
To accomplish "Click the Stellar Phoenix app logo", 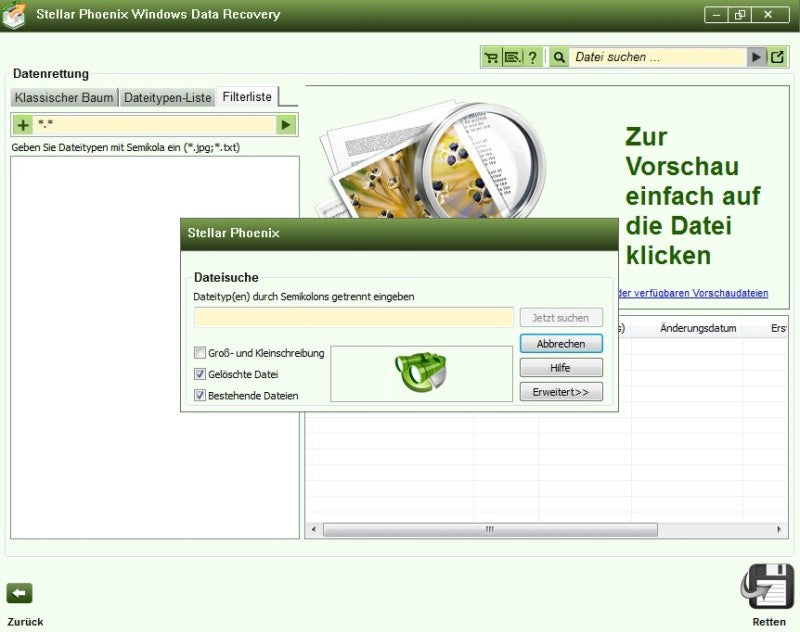I will click(14, 15).
